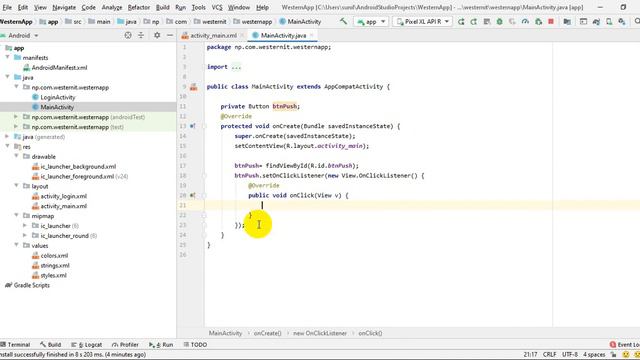Start debugging with the green bug icon

[499, 22]
